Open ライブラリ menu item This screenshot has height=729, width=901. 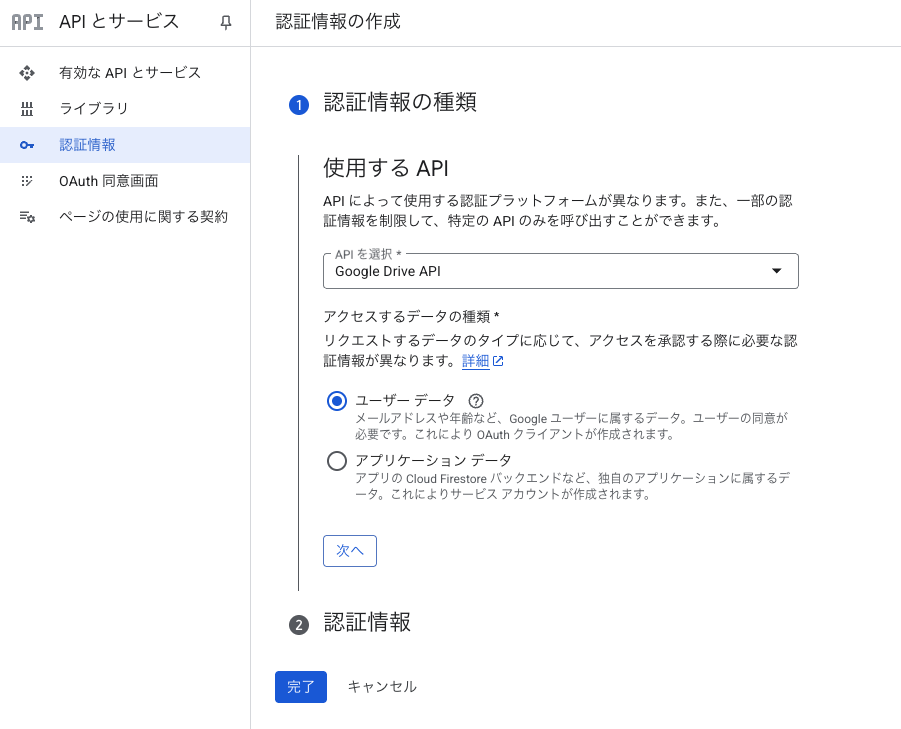94,109
